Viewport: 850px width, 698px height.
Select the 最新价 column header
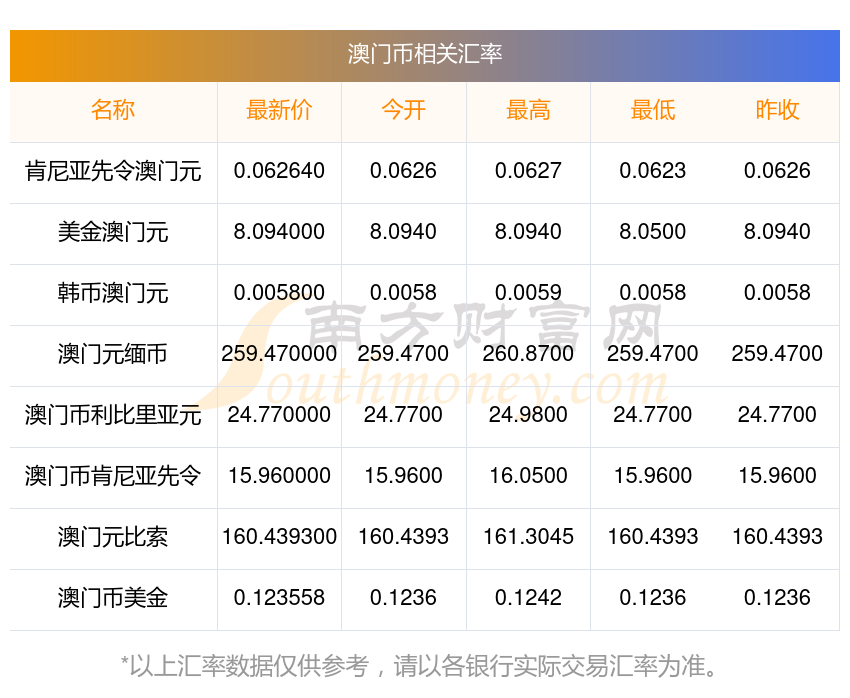279,110
